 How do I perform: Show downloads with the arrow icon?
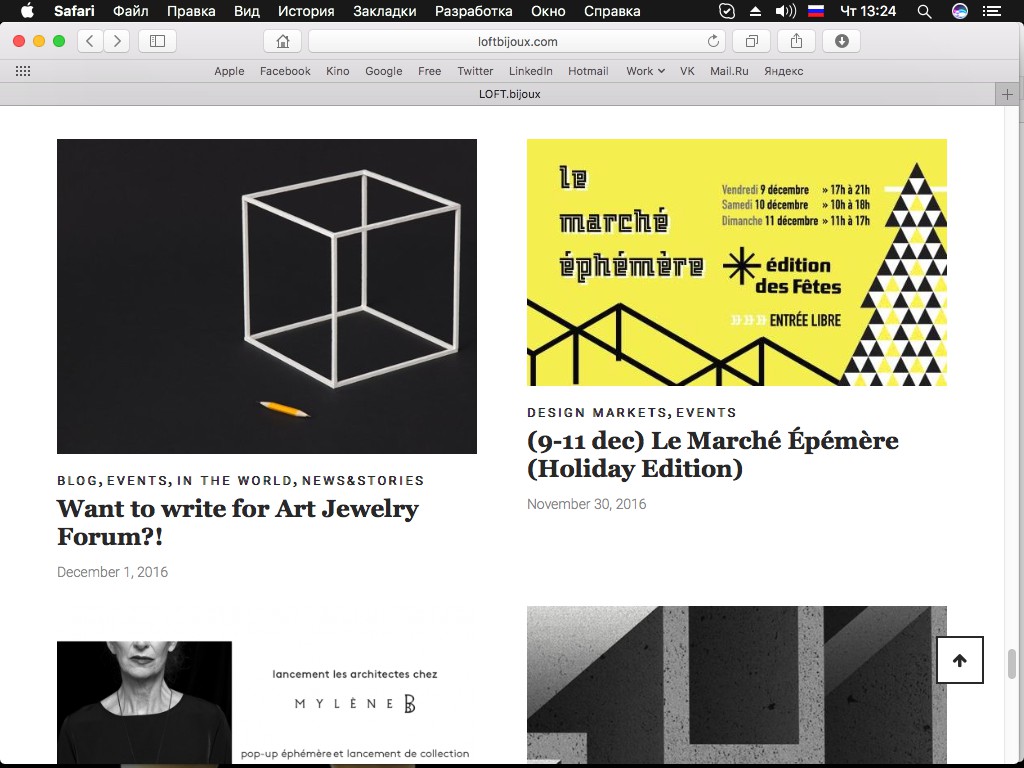pyautogui.click(x=841, y=41)
